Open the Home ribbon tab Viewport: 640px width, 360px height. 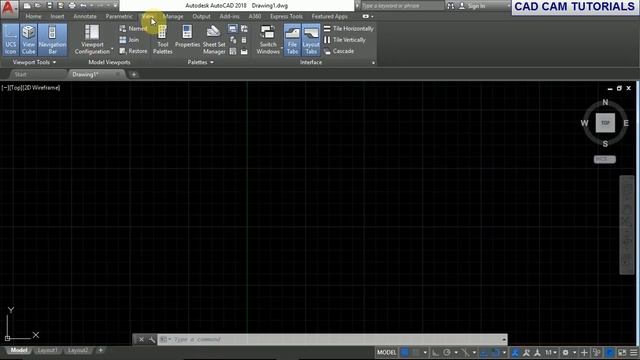click(x=33, y=16)
